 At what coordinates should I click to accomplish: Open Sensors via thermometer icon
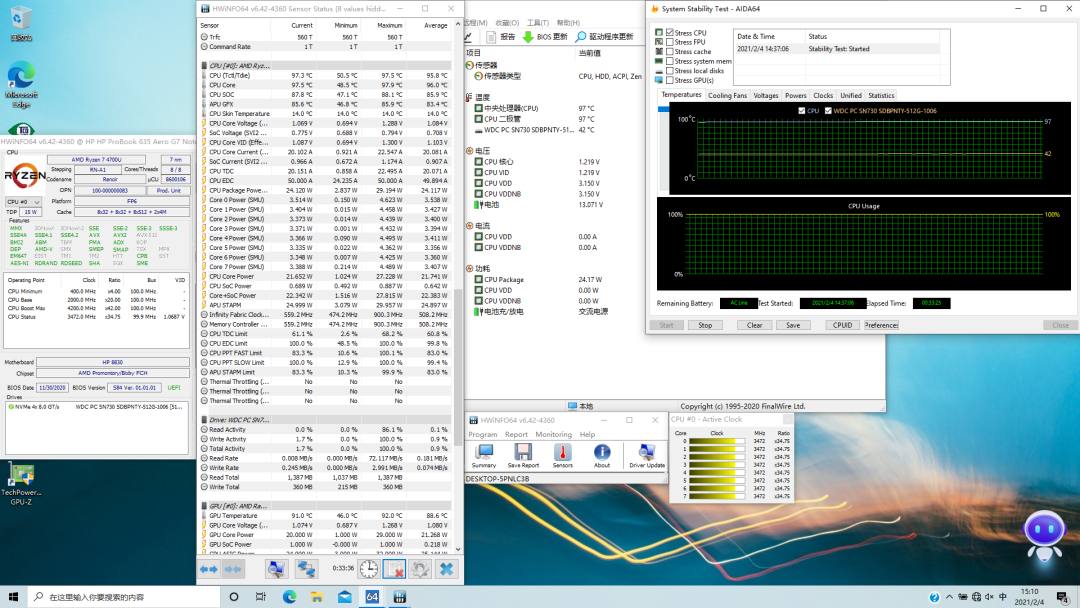coord(563,455)
